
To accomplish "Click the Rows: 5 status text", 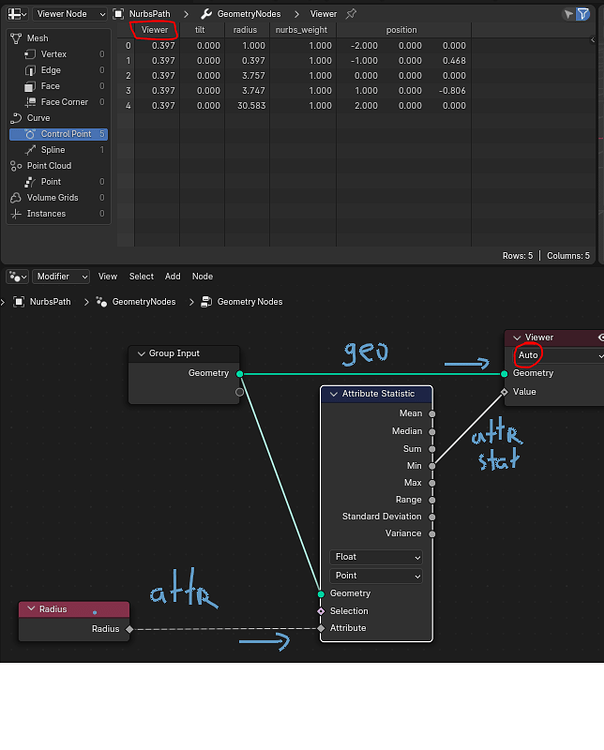I will click(517, 256).
